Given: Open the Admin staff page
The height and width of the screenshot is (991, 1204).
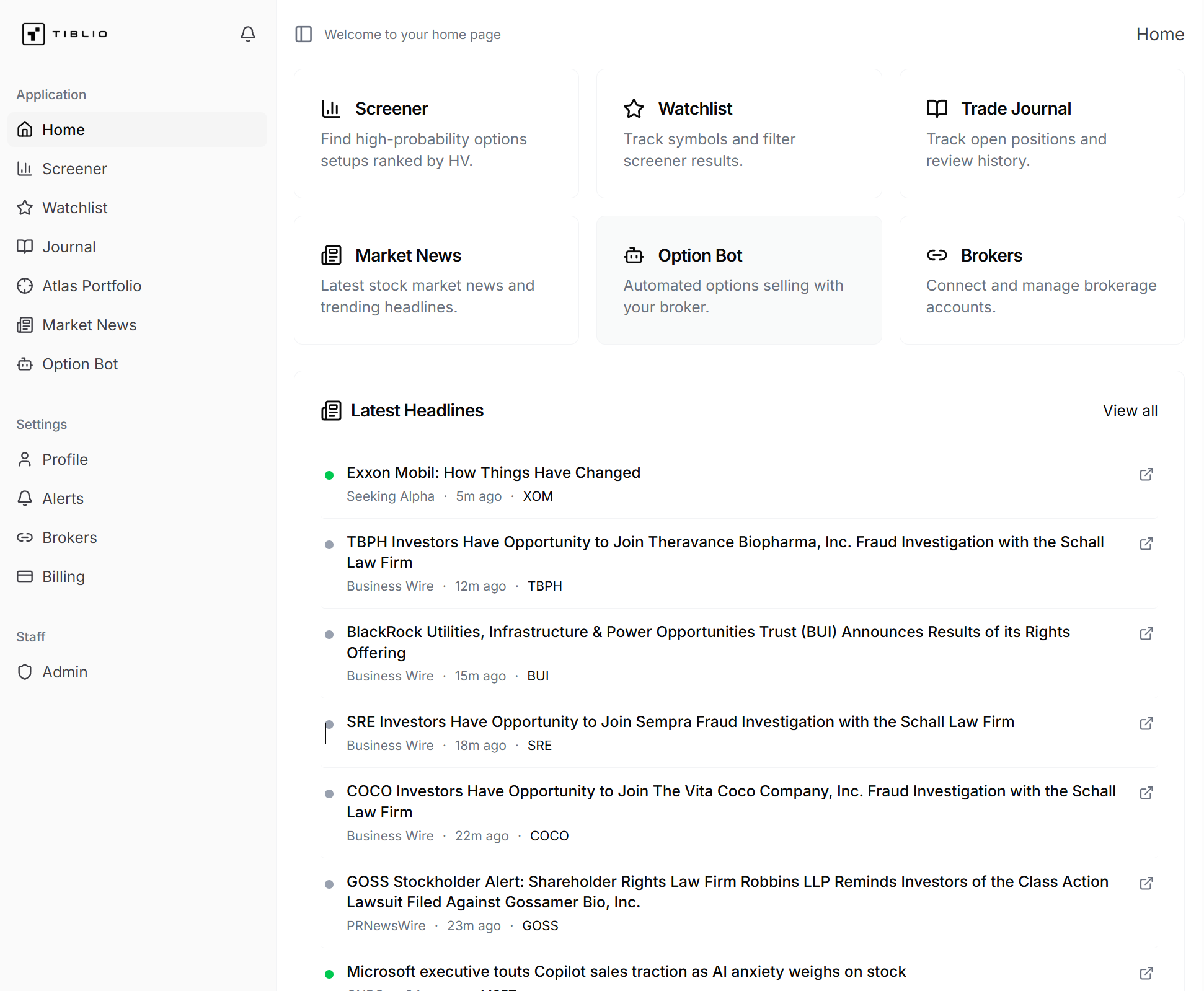Looking at the screenshot, I should (64, 672).
